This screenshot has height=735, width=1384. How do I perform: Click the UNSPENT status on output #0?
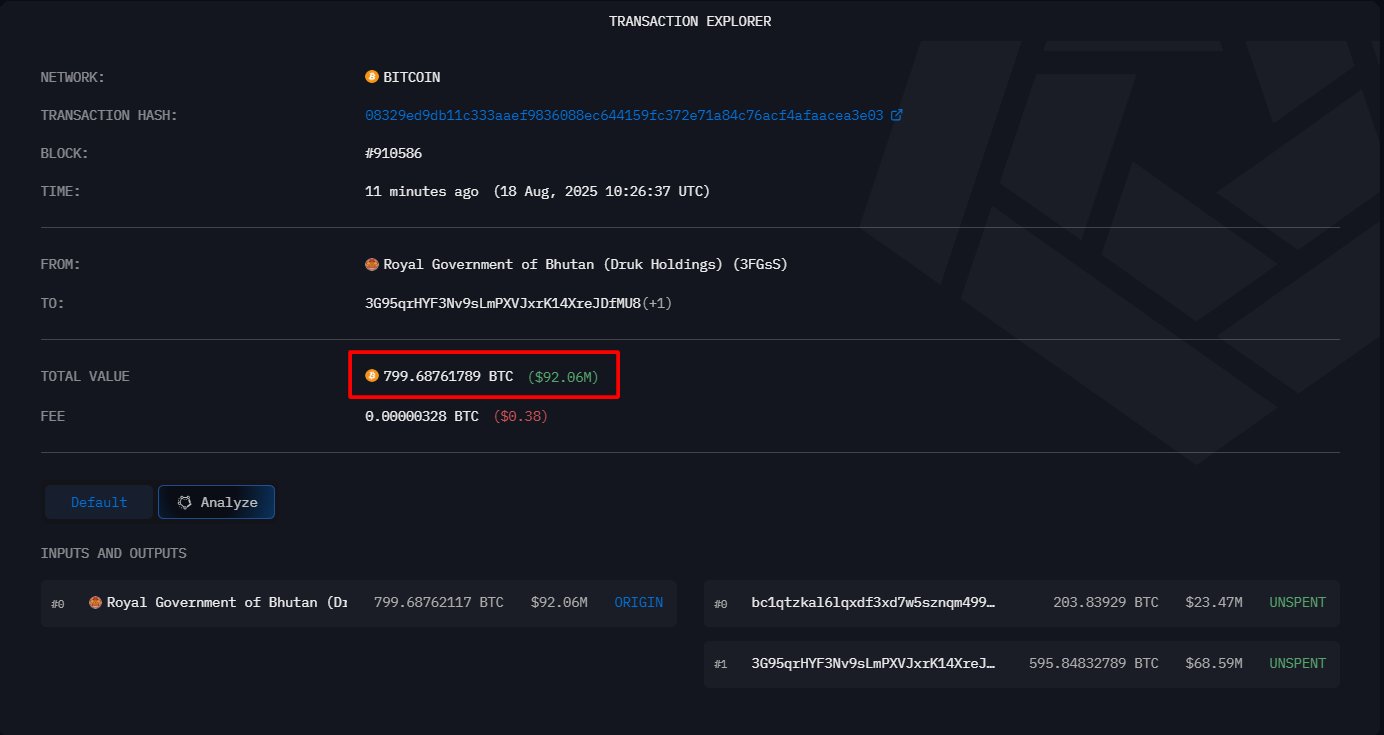(1297, 602)
